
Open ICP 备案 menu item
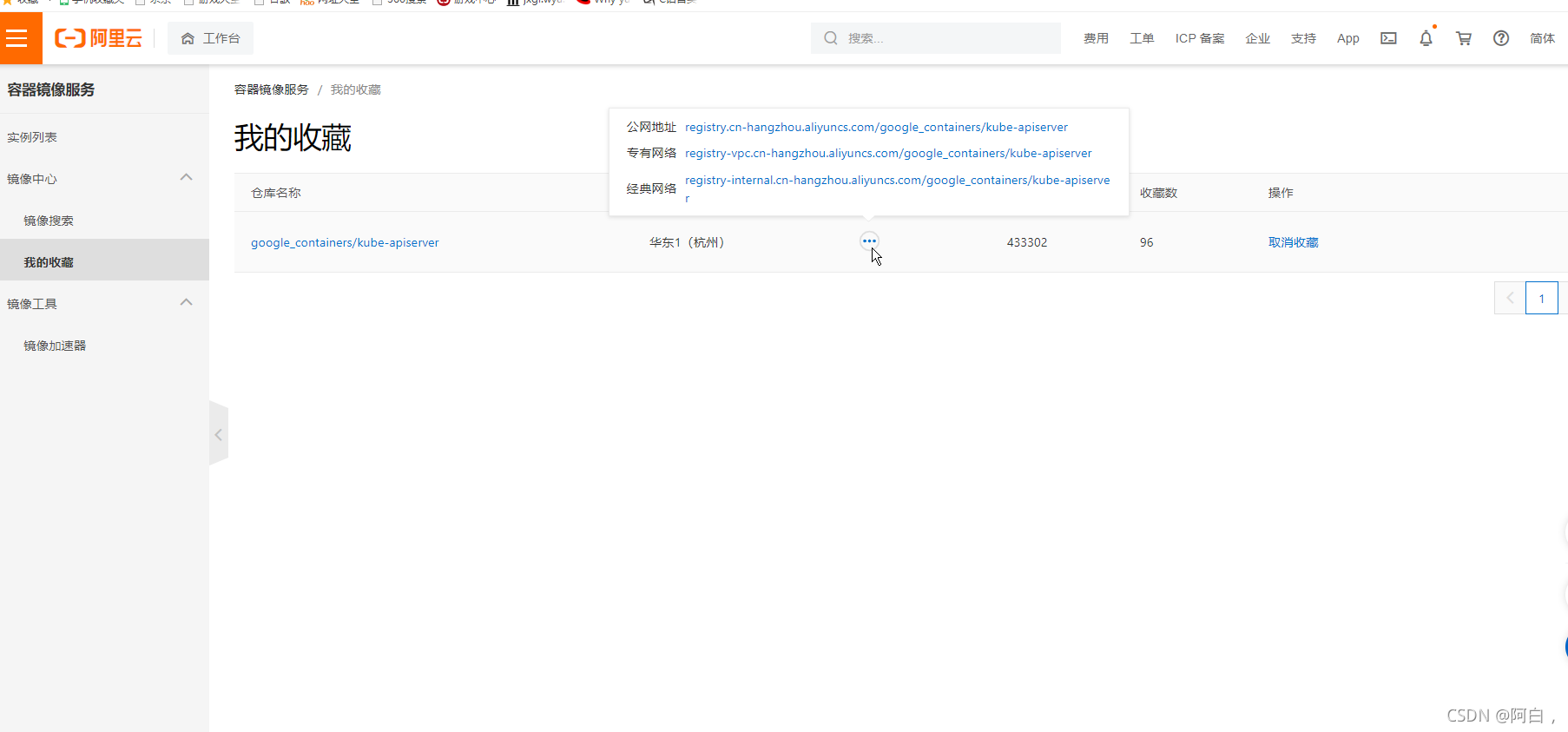tap(1200, 38)
